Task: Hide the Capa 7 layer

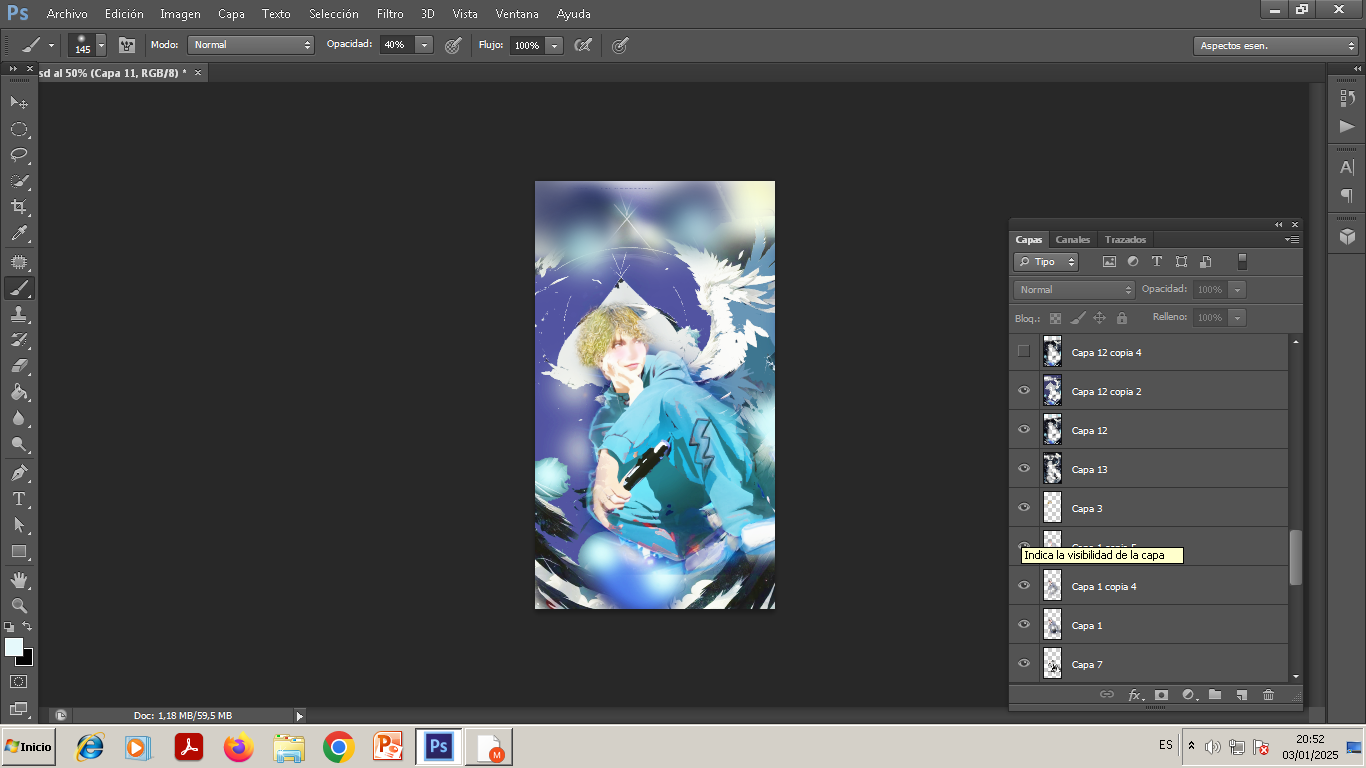Action: [1023, 663]
